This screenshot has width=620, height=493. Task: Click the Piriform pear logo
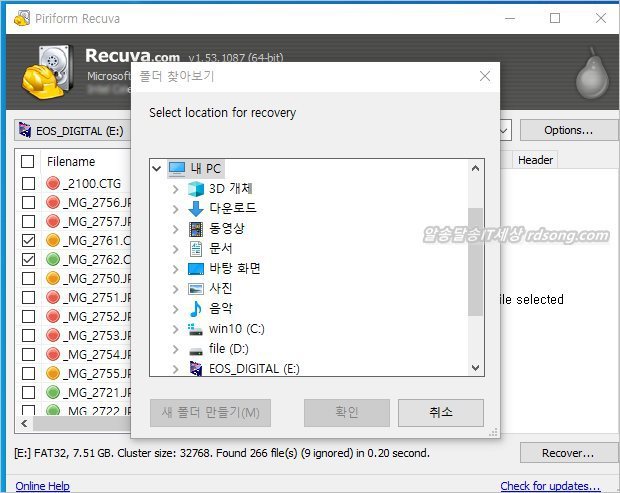pyautogui.click(x=592, y=74)
